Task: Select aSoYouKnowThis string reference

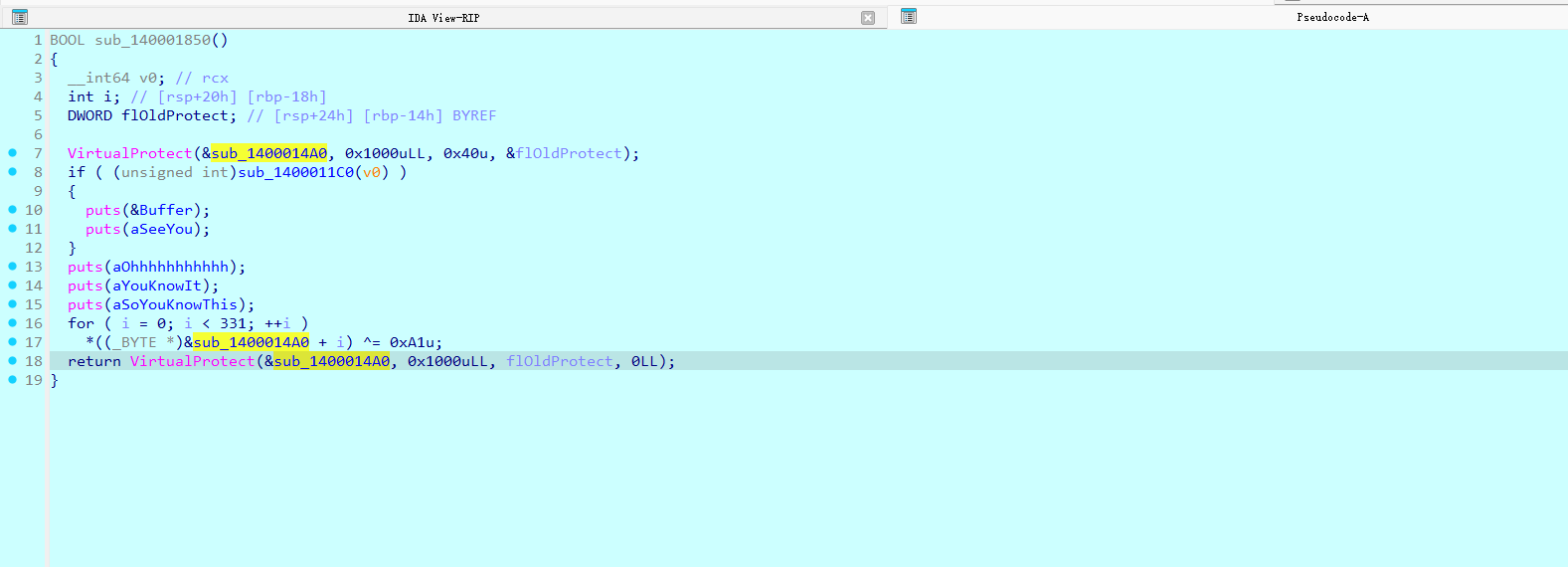Action: [x=175, y=304]
